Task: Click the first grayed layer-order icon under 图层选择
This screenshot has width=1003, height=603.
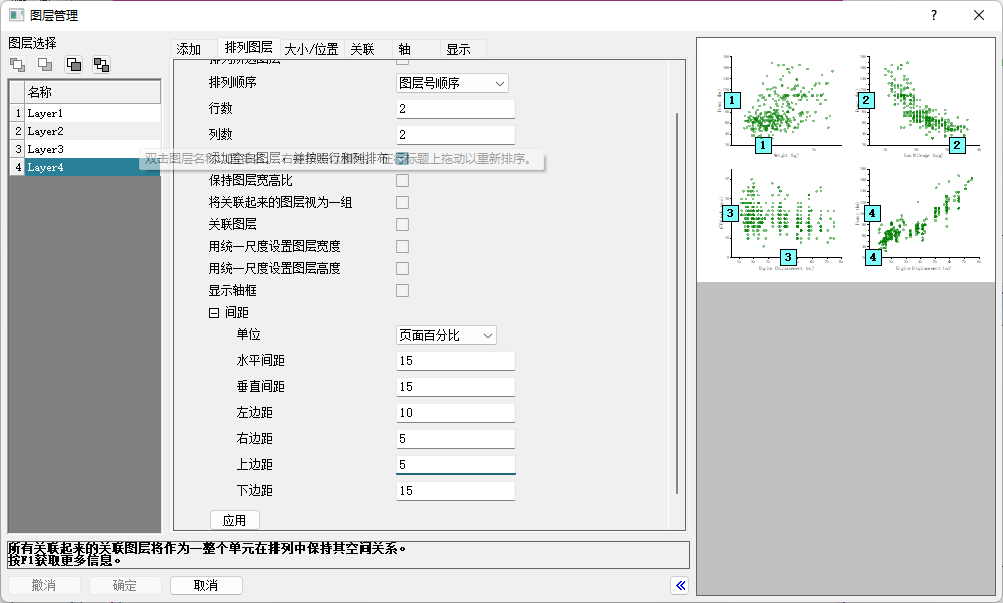Action: pos(18,65)
